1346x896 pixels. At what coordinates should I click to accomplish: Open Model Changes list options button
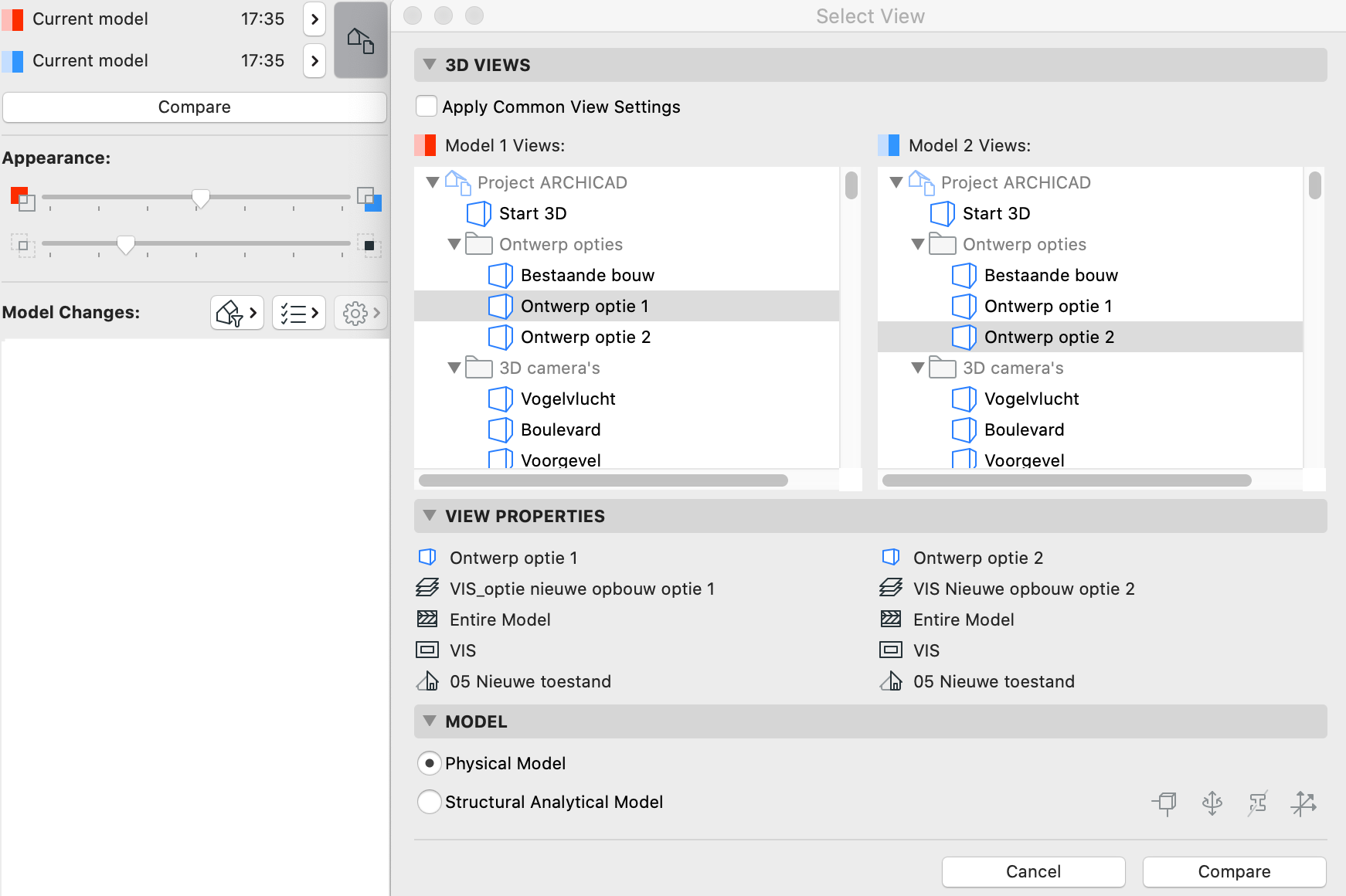pos(299,313)
